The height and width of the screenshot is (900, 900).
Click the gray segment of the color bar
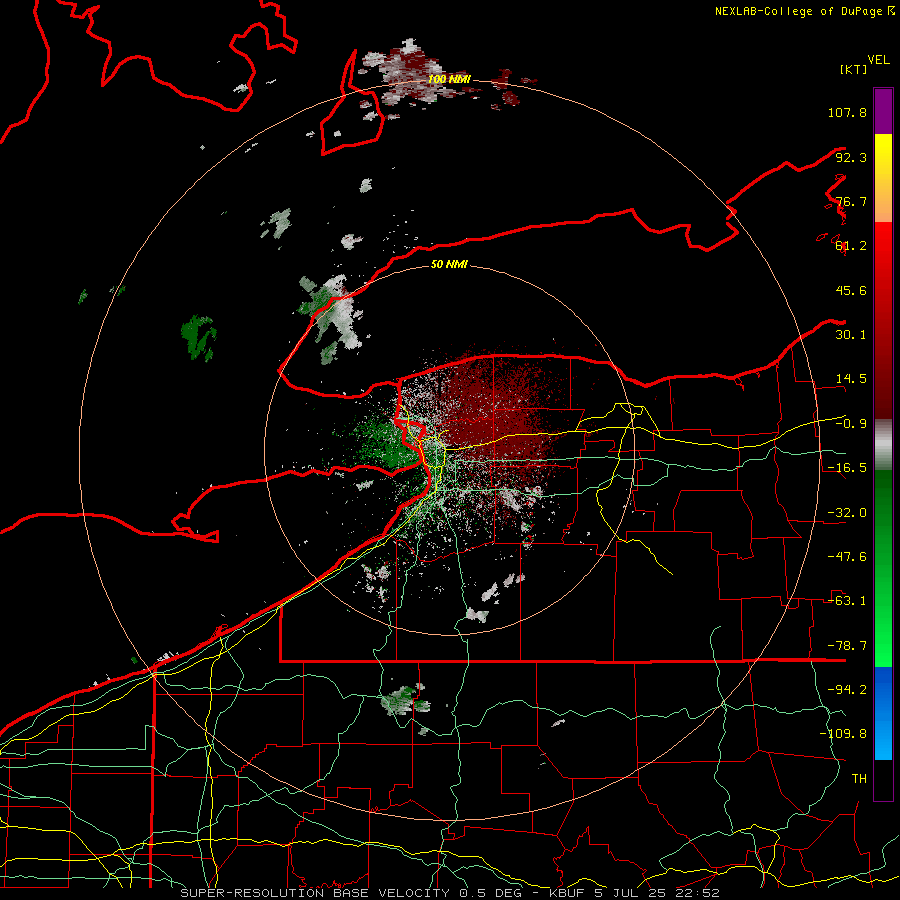(x=883, y=445)
